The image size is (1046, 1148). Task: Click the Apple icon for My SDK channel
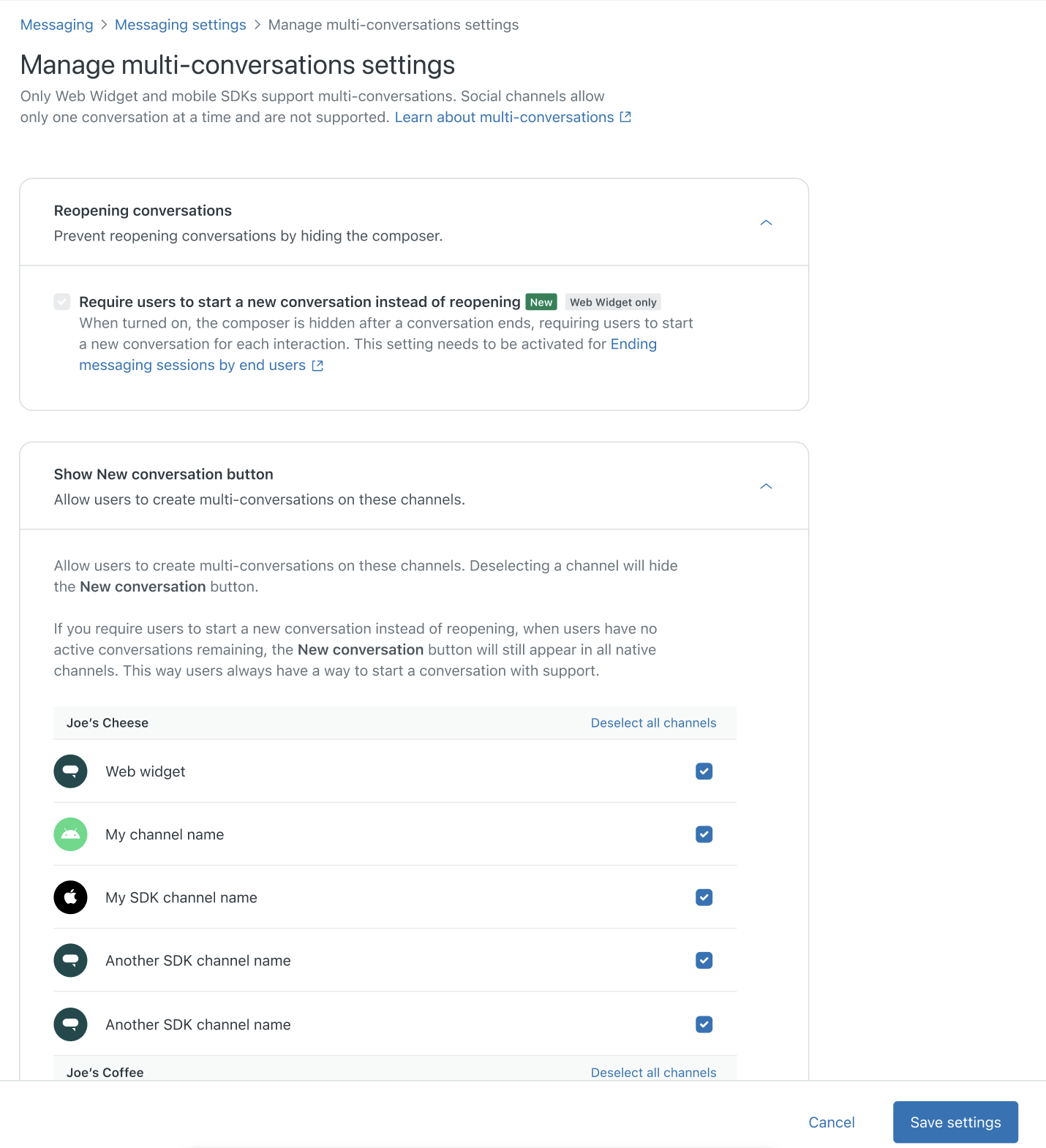coord(70,897)
